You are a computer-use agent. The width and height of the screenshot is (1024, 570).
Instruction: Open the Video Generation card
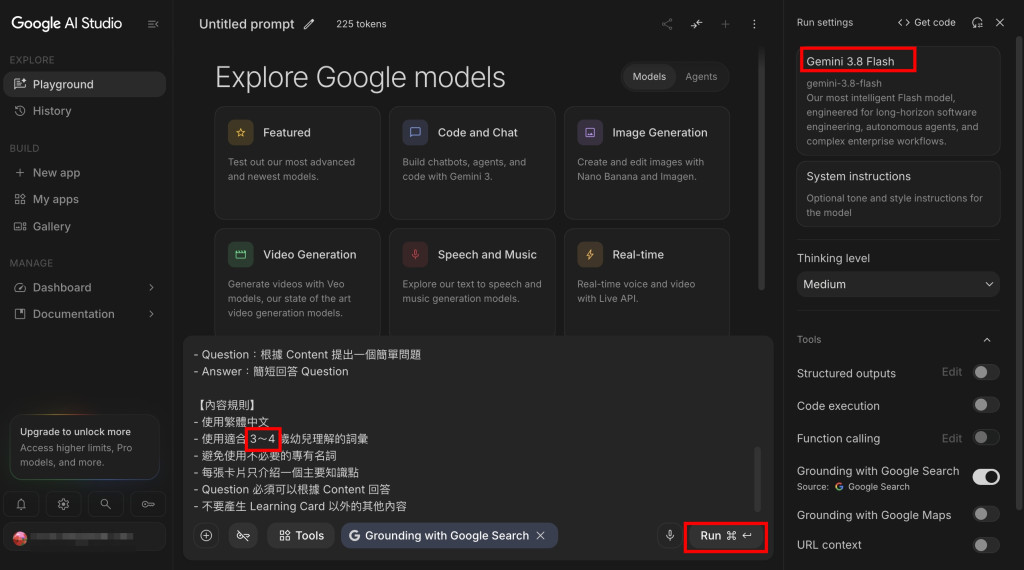click(297, 282)
